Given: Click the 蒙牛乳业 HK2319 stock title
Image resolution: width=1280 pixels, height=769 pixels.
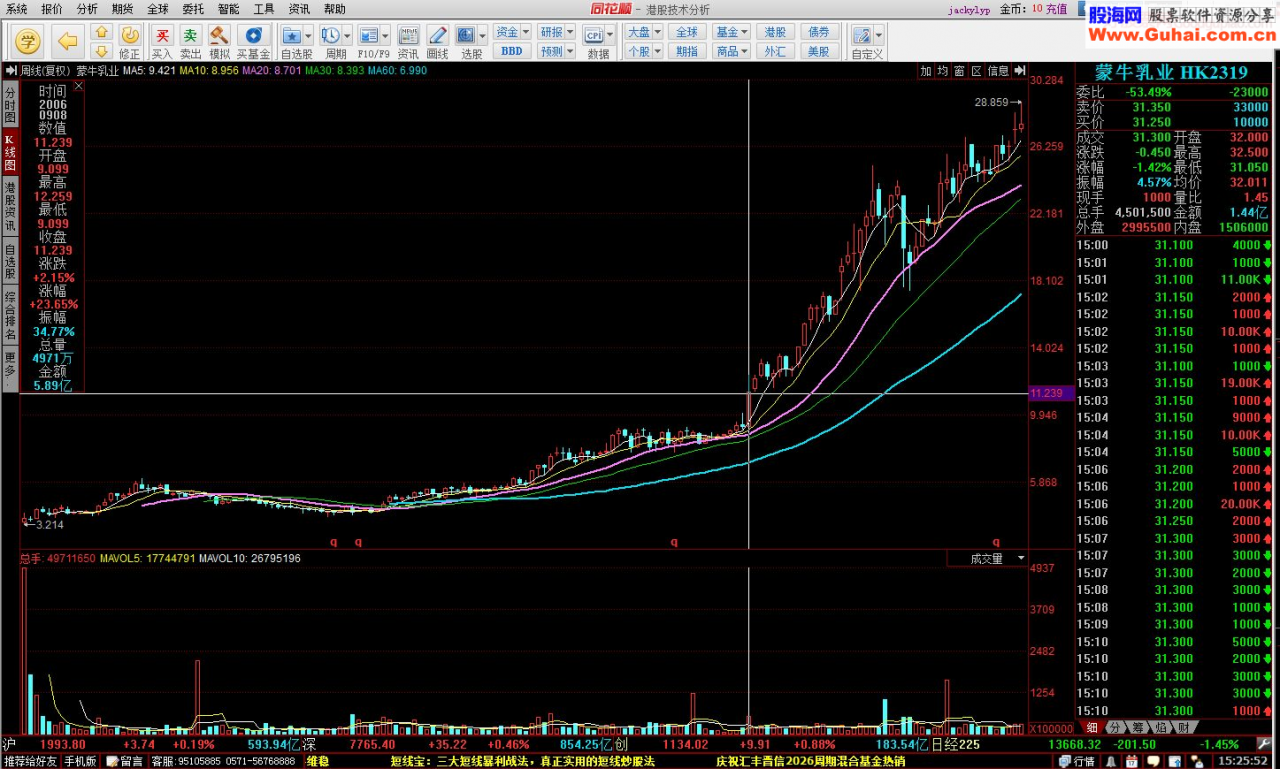Looking at the screenshot, I should pos(1171,72).
